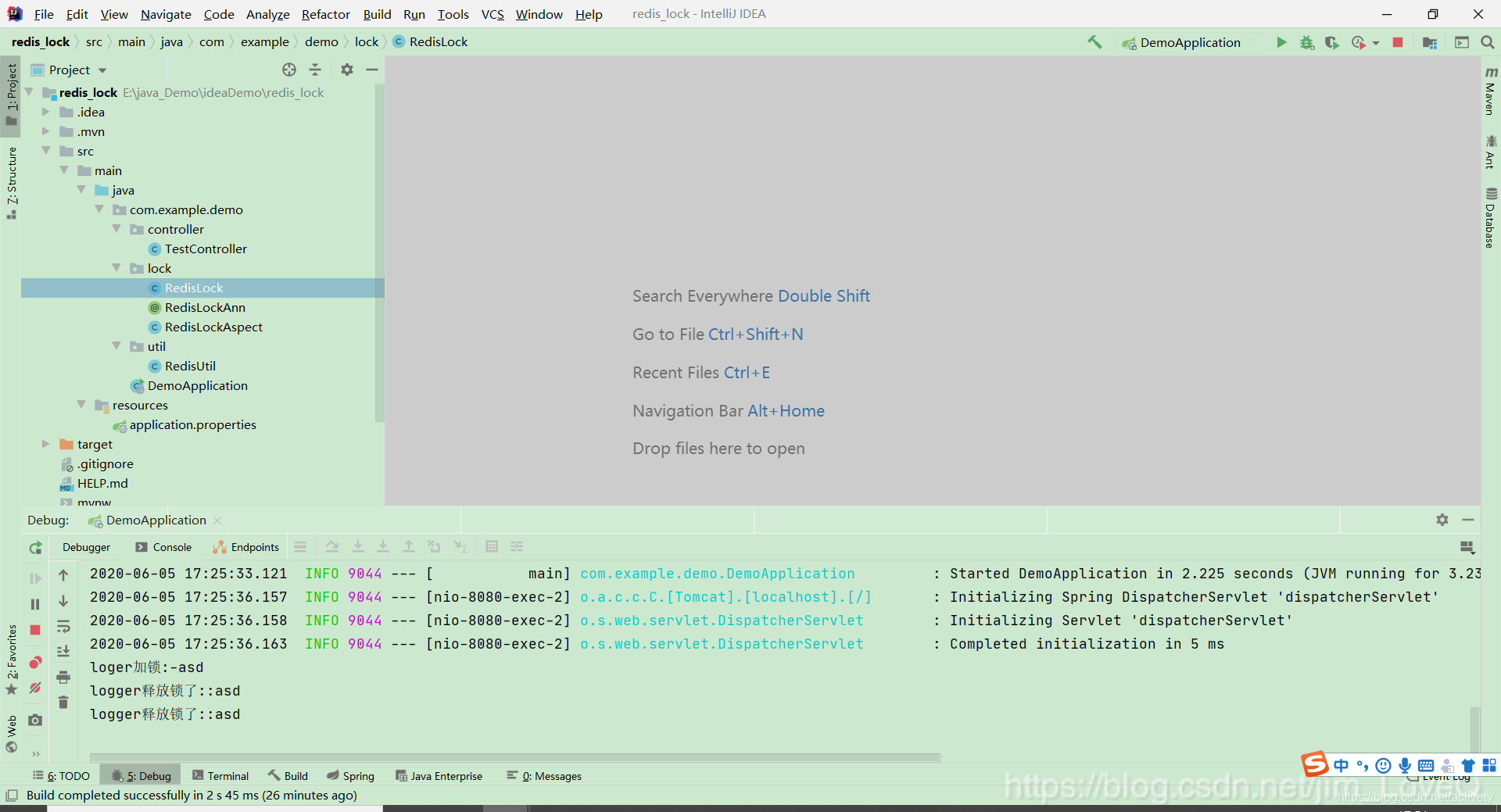Click the Pause Program icon
This screenshot has width=1501, height=812.
pyautogui.click(x=35, y=604)
